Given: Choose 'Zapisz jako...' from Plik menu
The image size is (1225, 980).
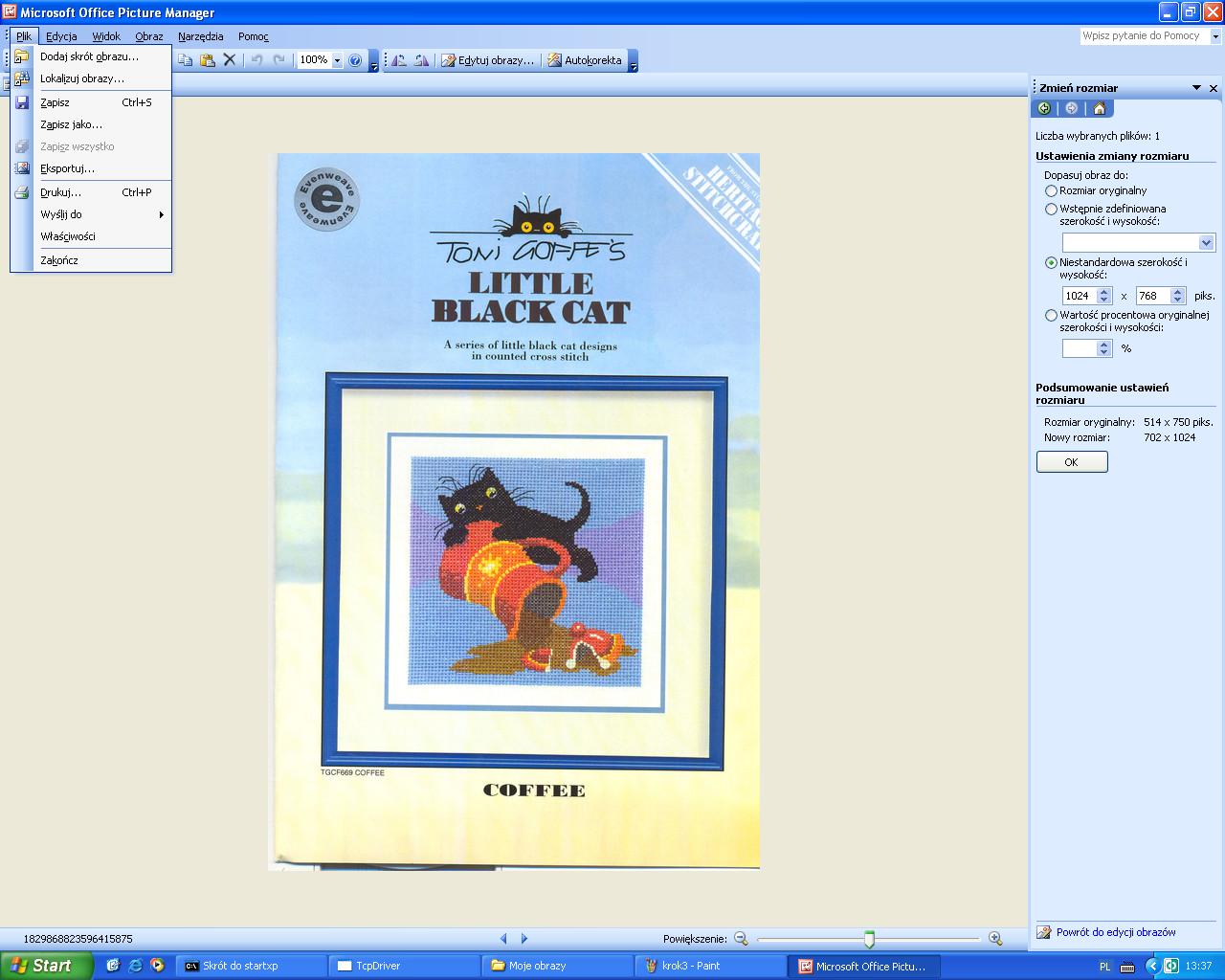Looking at the screenshot, I should tap(71, 124).
